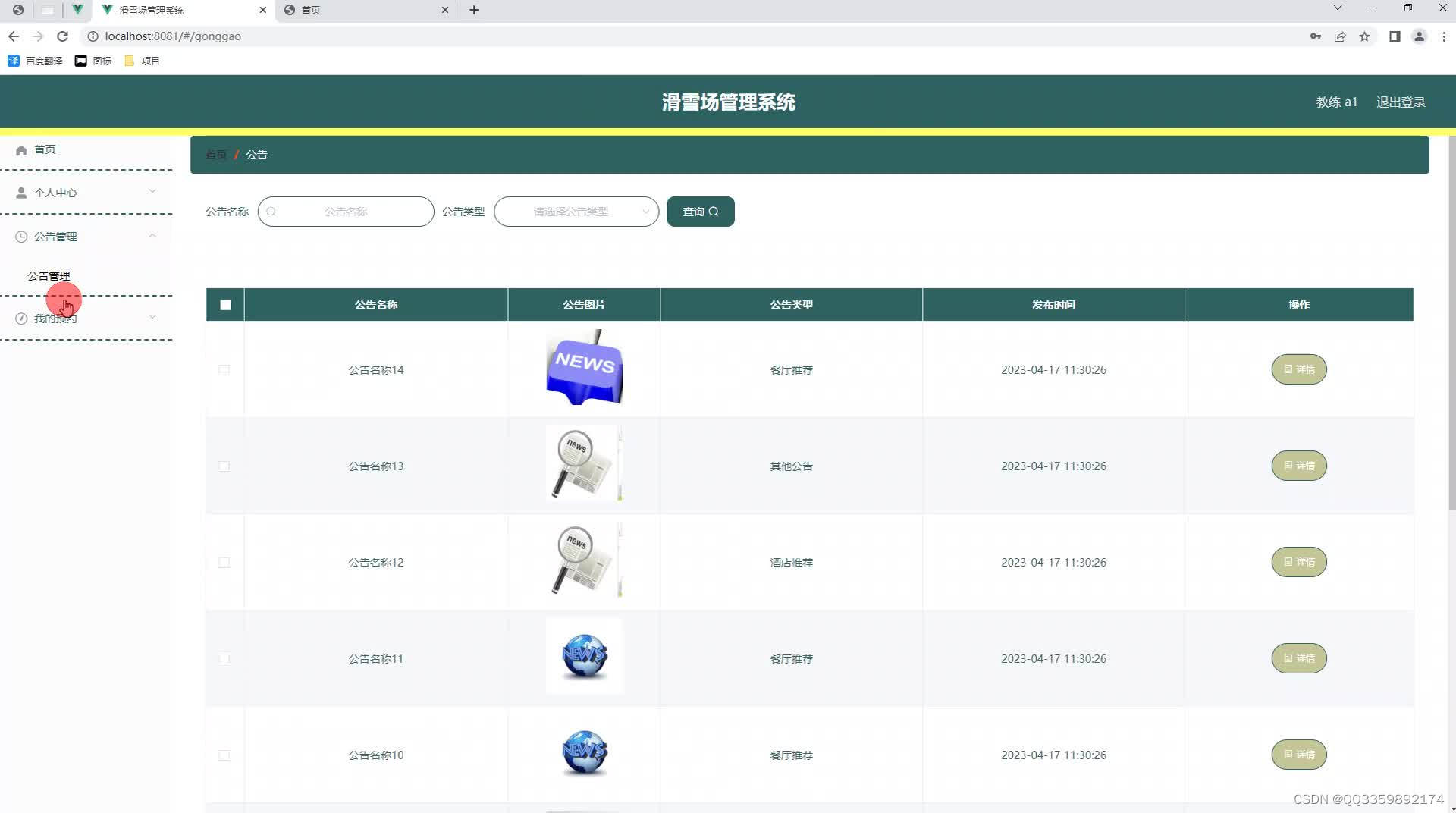Select the 其他公告 cell in row 公告名称13
1456x813 pixels.
tap(792, 466)
